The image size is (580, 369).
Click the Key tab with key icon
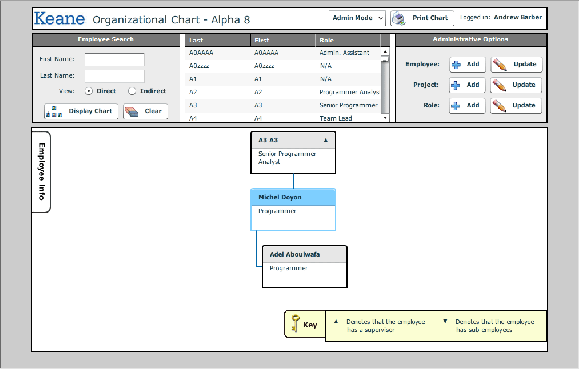pos(305,324)
